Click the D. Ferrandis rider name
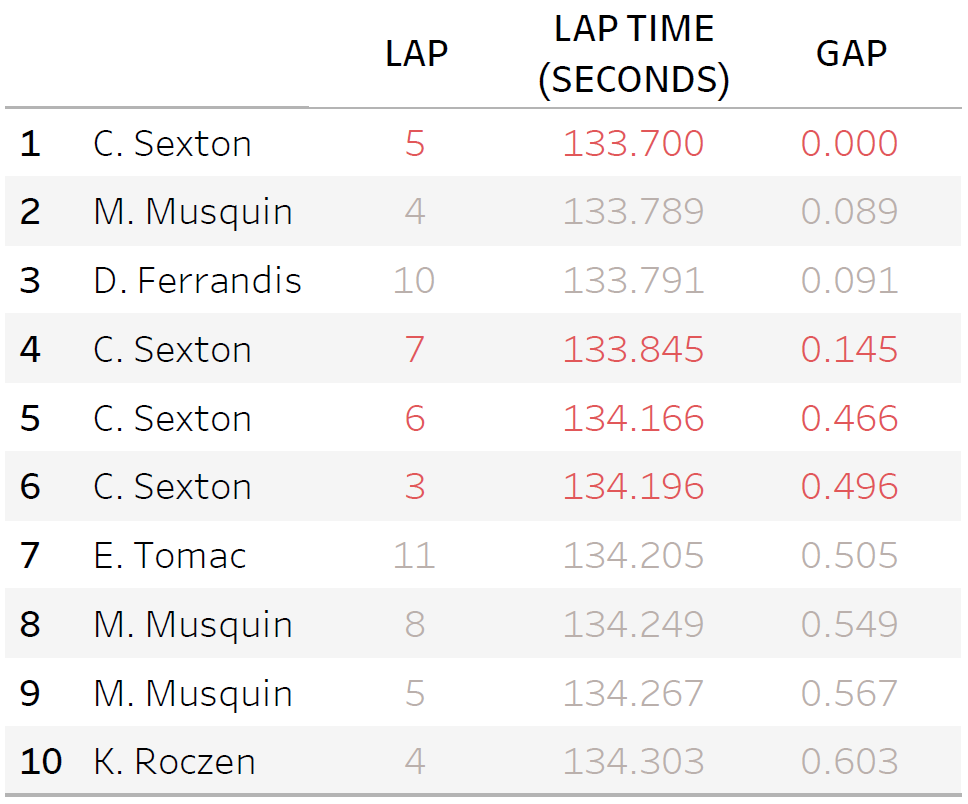968x804 pixels. (197, 281)
